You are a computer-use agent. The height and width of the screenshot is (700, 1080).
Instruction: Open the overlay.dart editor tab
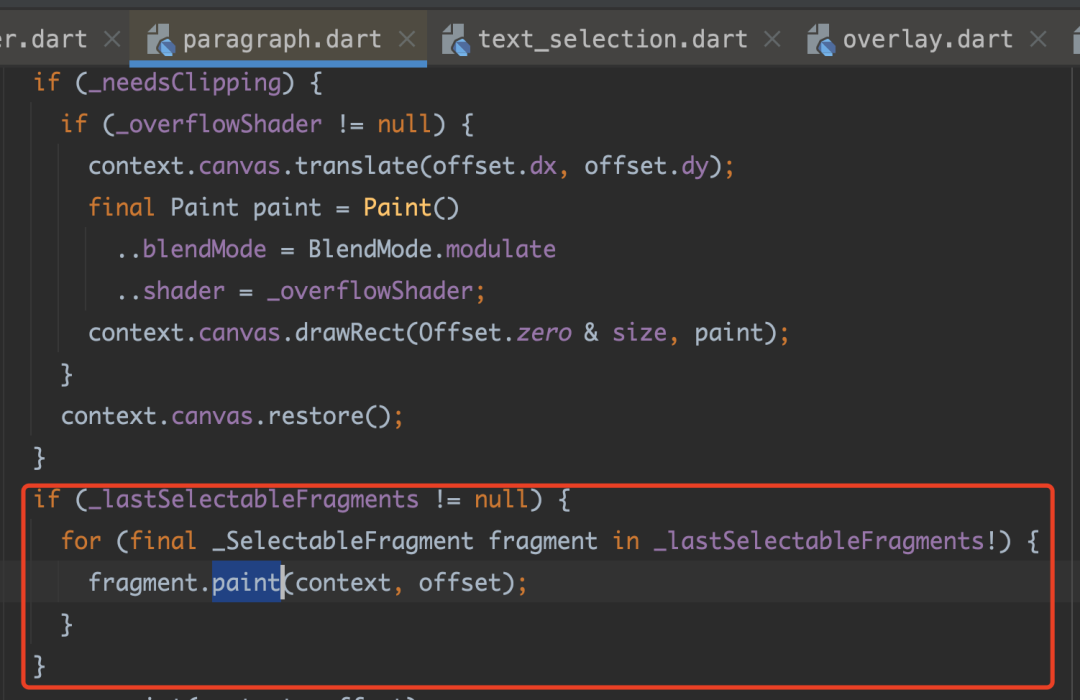coord(927,40)
